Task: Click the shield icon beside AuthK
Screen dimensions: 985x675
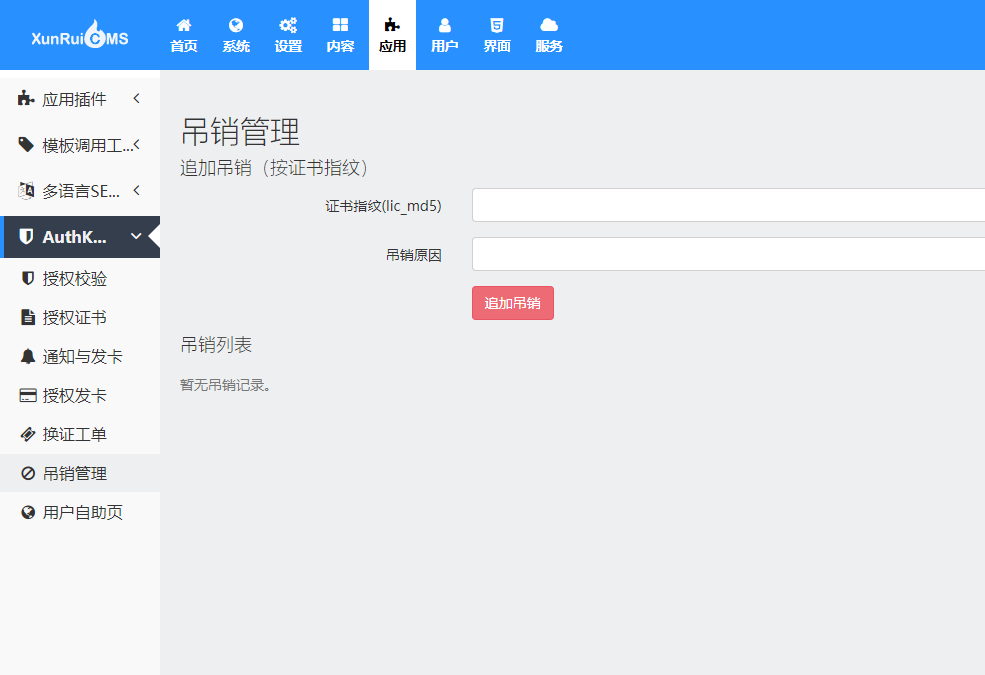Action: click(x=26, y=237)
